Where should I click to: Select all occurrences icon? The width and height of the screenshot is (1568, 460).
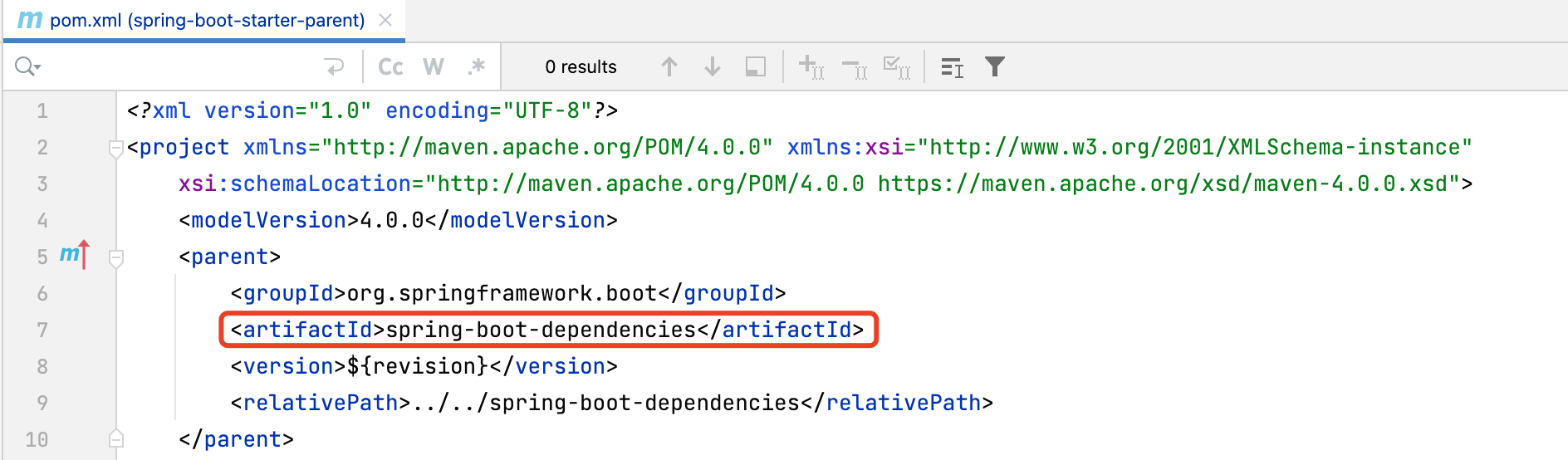coord(897,66)
